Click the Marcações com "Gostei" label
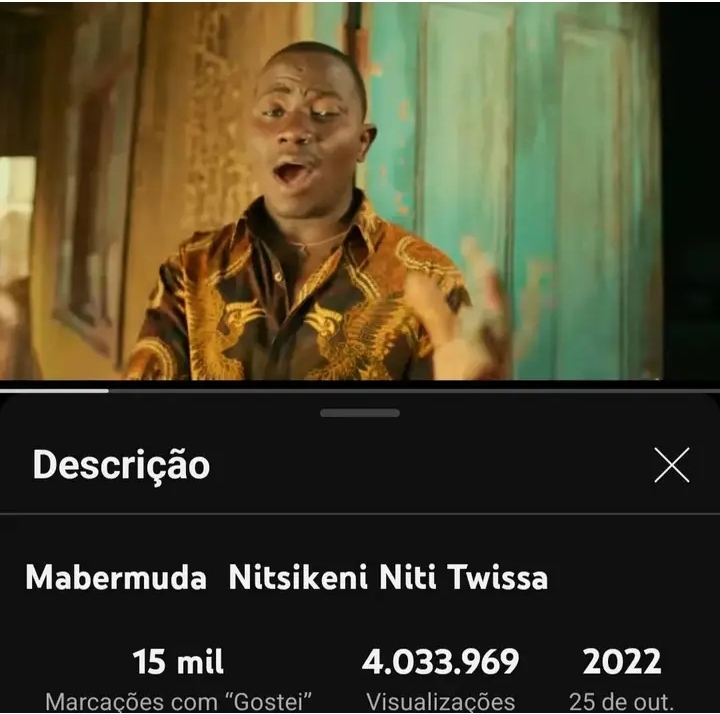Viewport: 720px width, 714px height. [178, 702]
